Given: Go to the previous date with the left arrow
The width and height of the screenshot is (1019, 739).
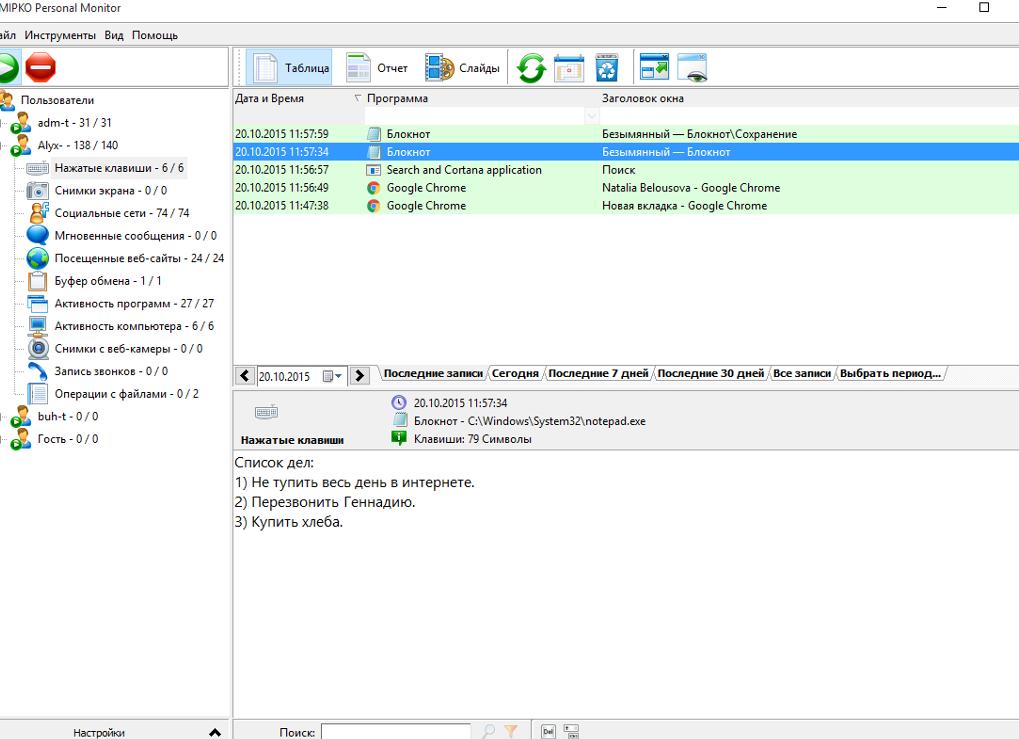Looking at the screenshot, I should click(244, 376).
